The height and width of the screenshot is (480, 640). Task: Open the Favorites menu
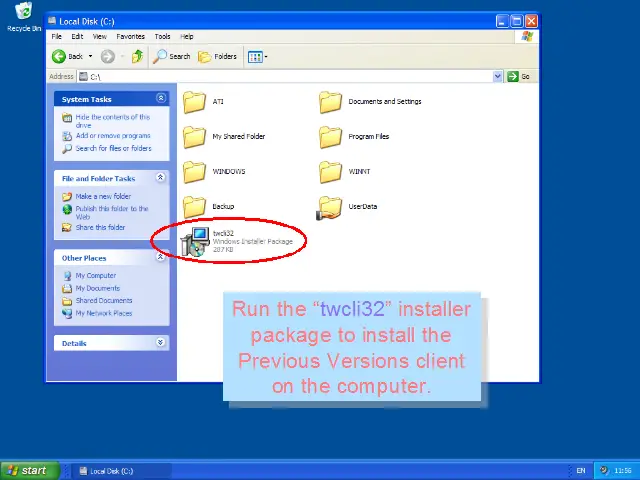pos(131,37)
